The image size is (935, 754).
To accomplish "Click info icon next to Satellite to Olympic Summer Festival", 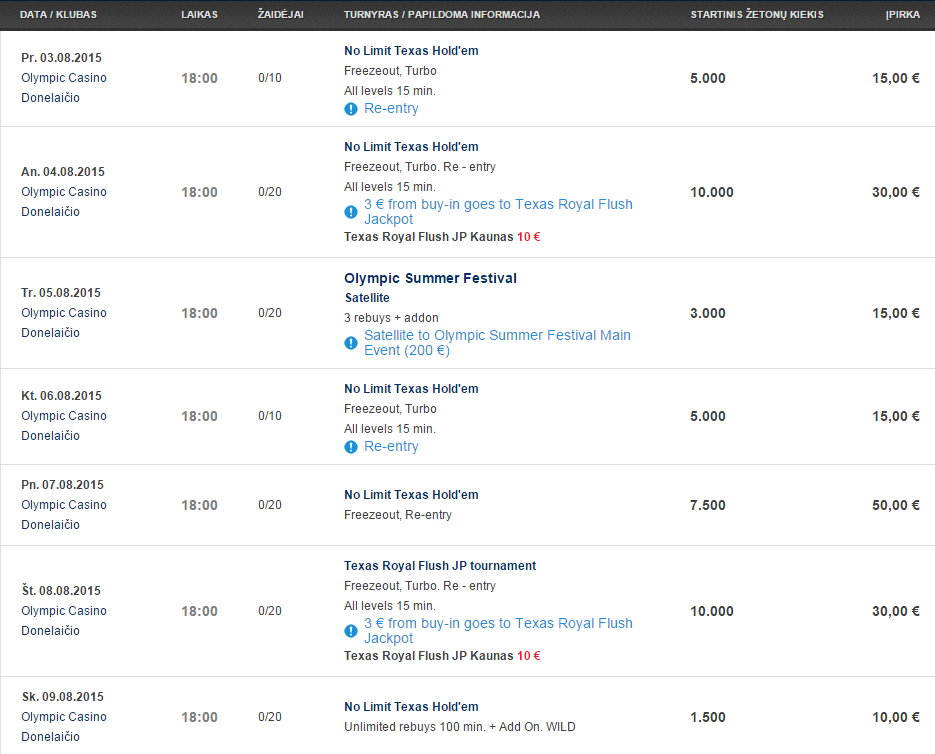I will (351, 343).
